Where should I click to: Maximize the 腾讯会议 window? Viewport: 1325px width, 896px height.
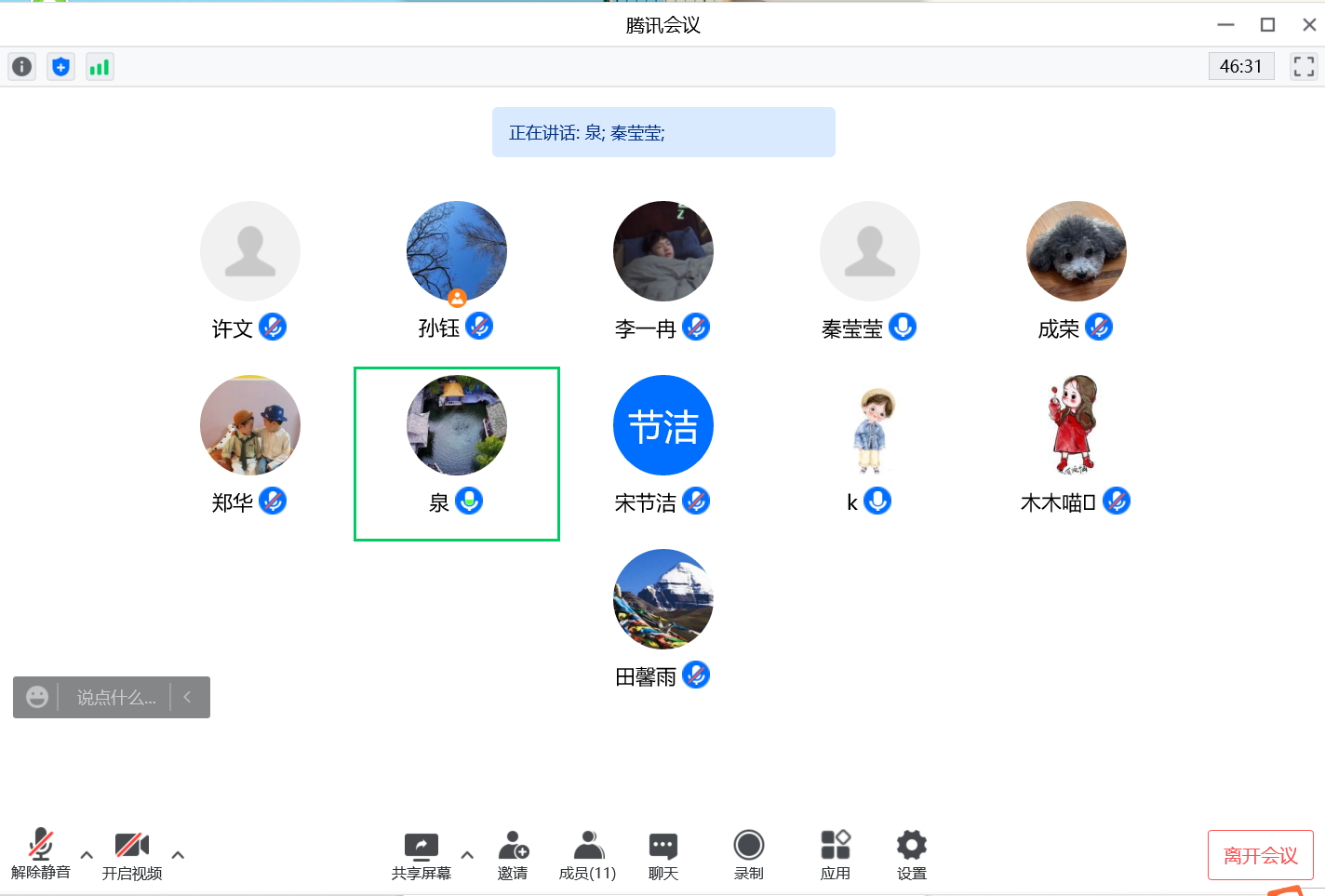[1267, 25]
